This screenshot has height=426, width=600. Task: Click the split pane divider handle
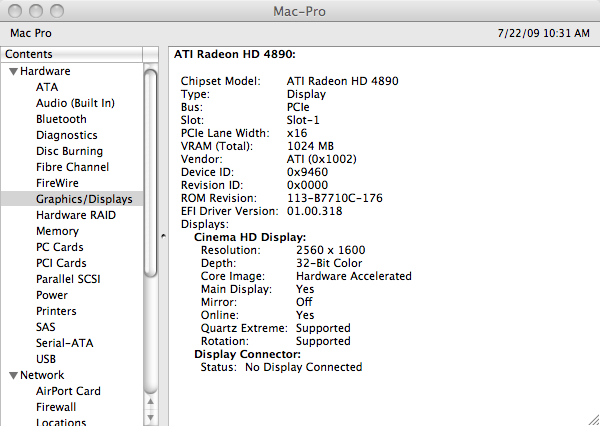(163, 236)
